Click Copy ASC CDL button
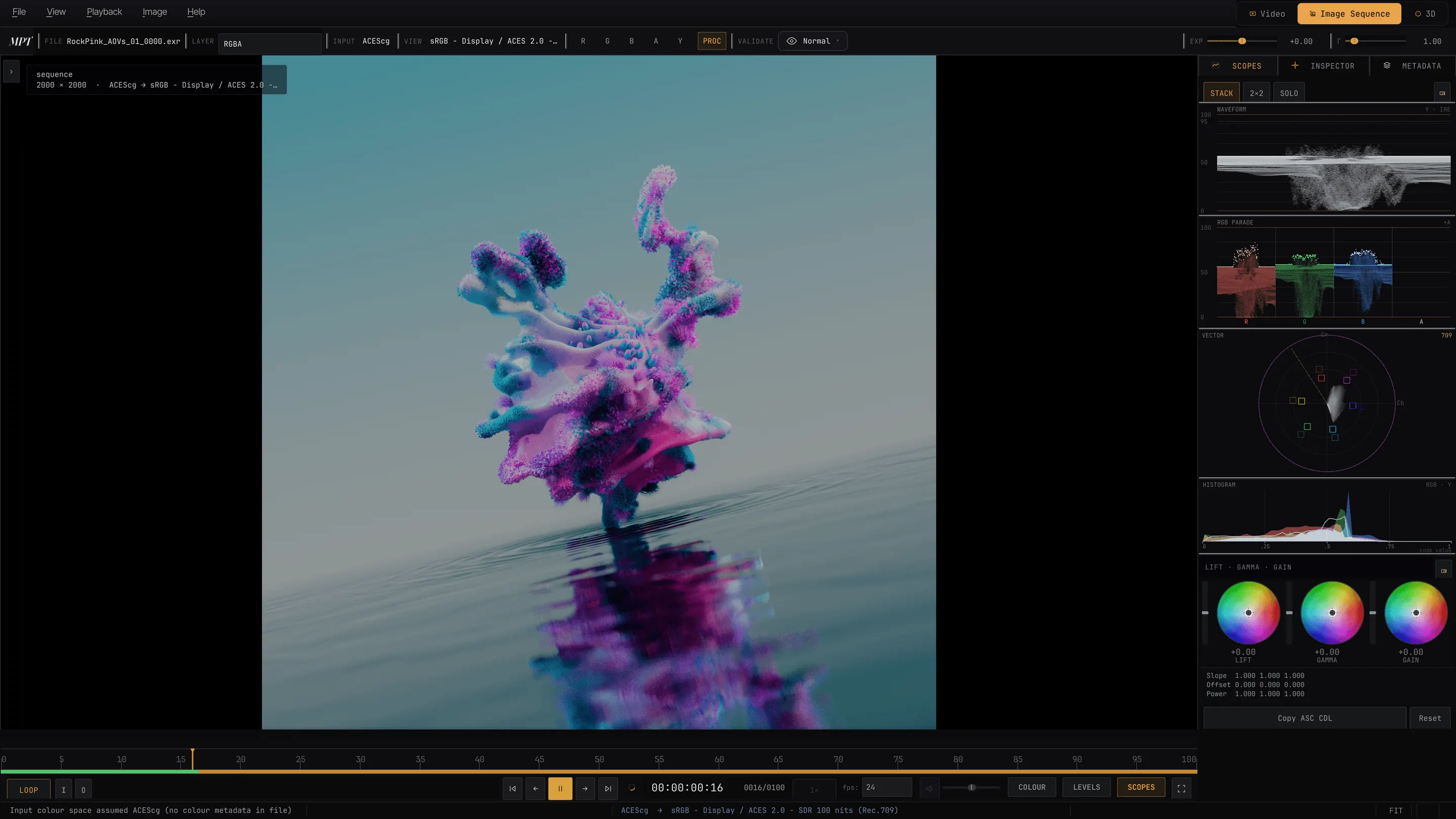Screen dimensions: 1456x819 [1304, 718]
